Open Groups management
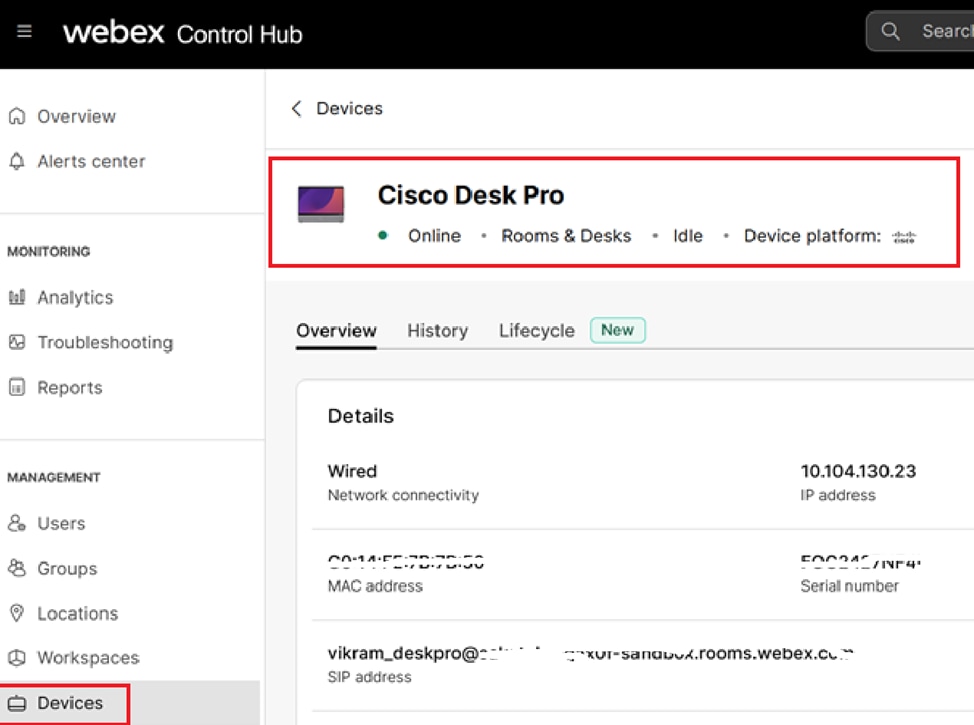 point(67,568)
